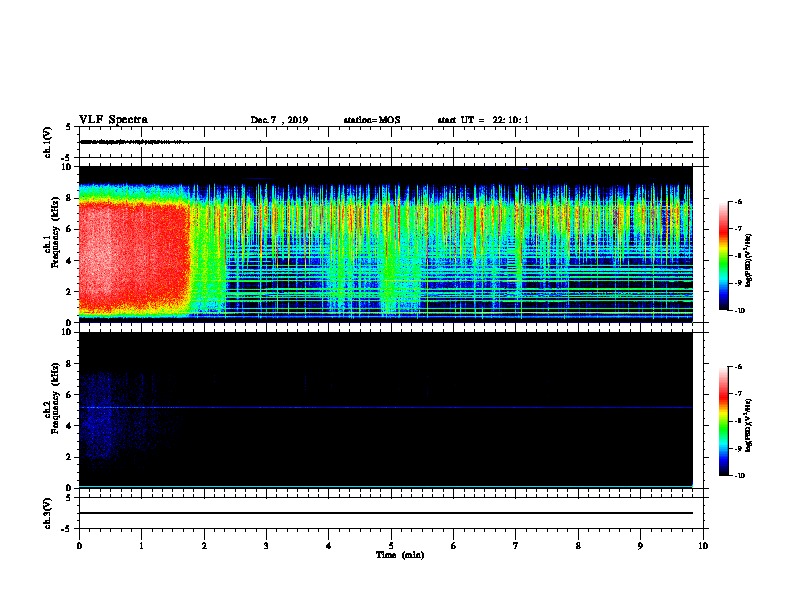Click the "0" tick label on time axis
This screenshot has width=792, height=612.
click(79, 546)
